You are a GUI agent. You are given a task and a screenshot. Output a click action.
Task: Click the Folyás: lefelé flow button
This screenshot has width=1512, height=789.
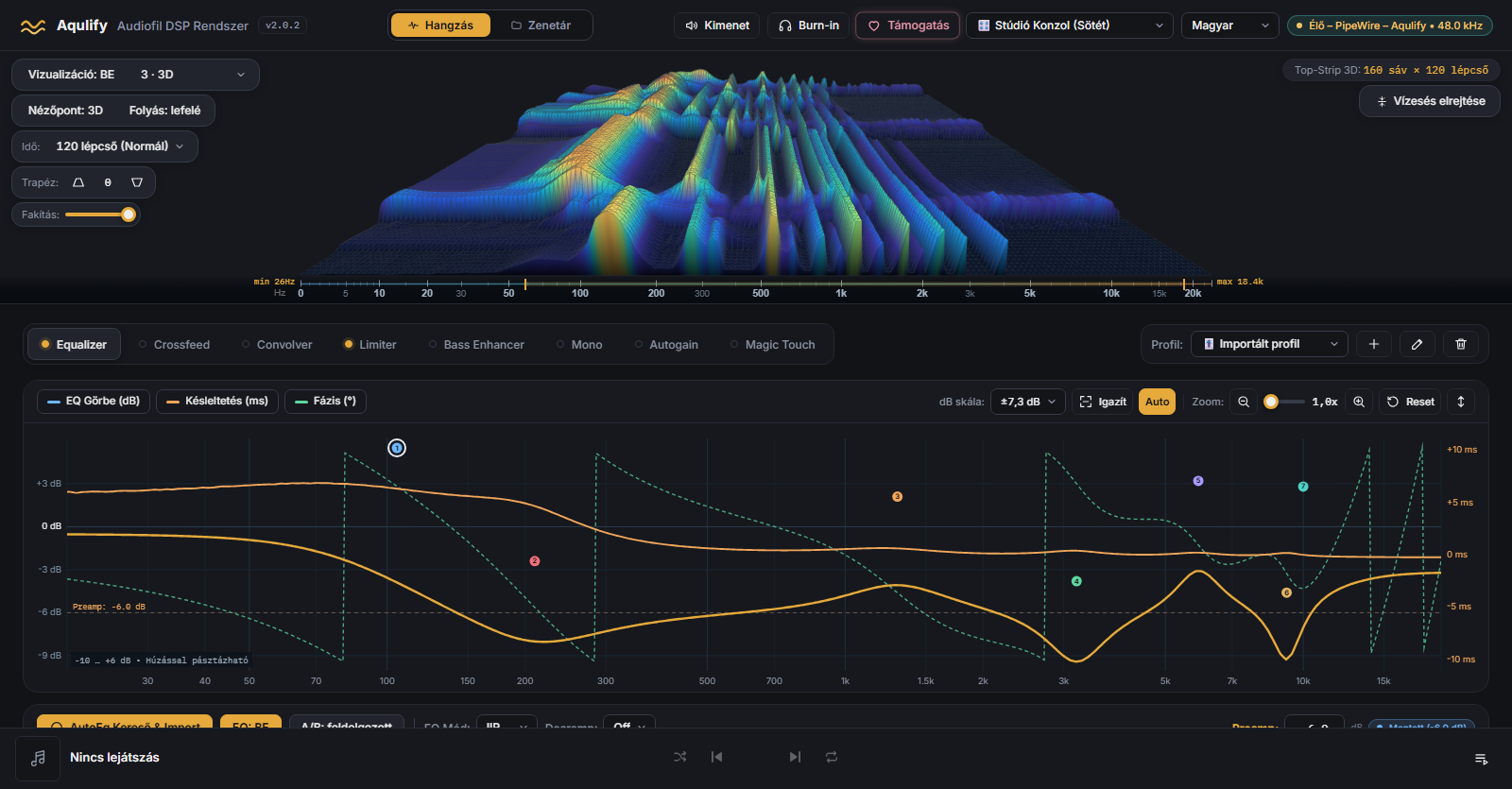tap(164, 111)
